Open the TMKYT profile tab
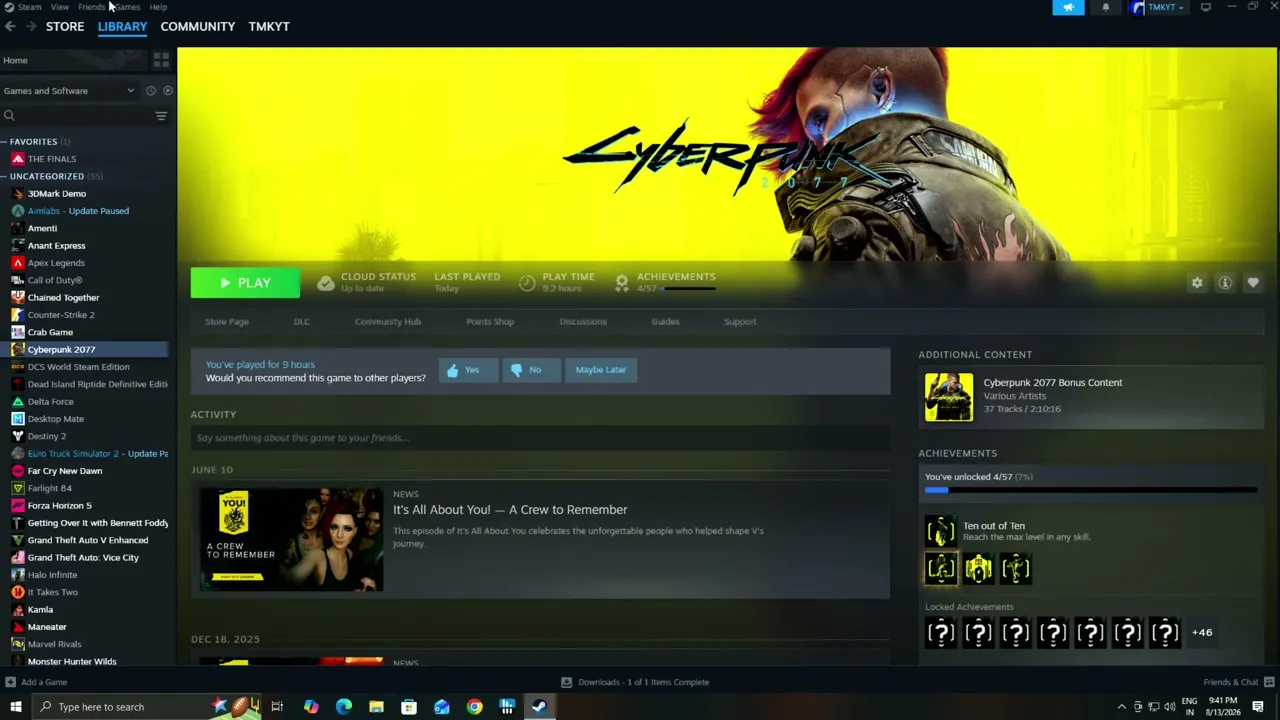The width and height of the screenshot is (1280, 720). [x=269, y=26]
